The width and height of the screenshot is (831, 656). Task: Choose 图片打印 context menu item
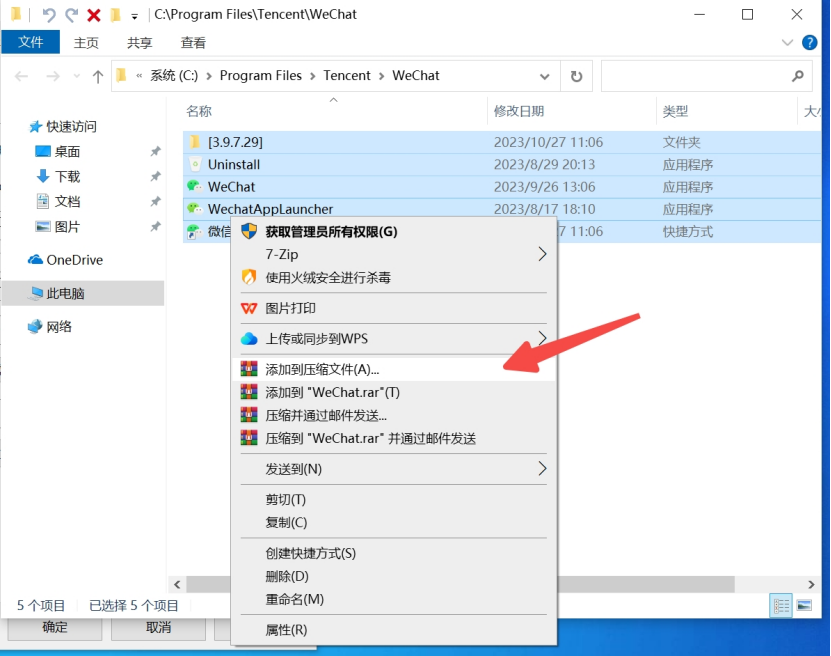click(393, 308)
